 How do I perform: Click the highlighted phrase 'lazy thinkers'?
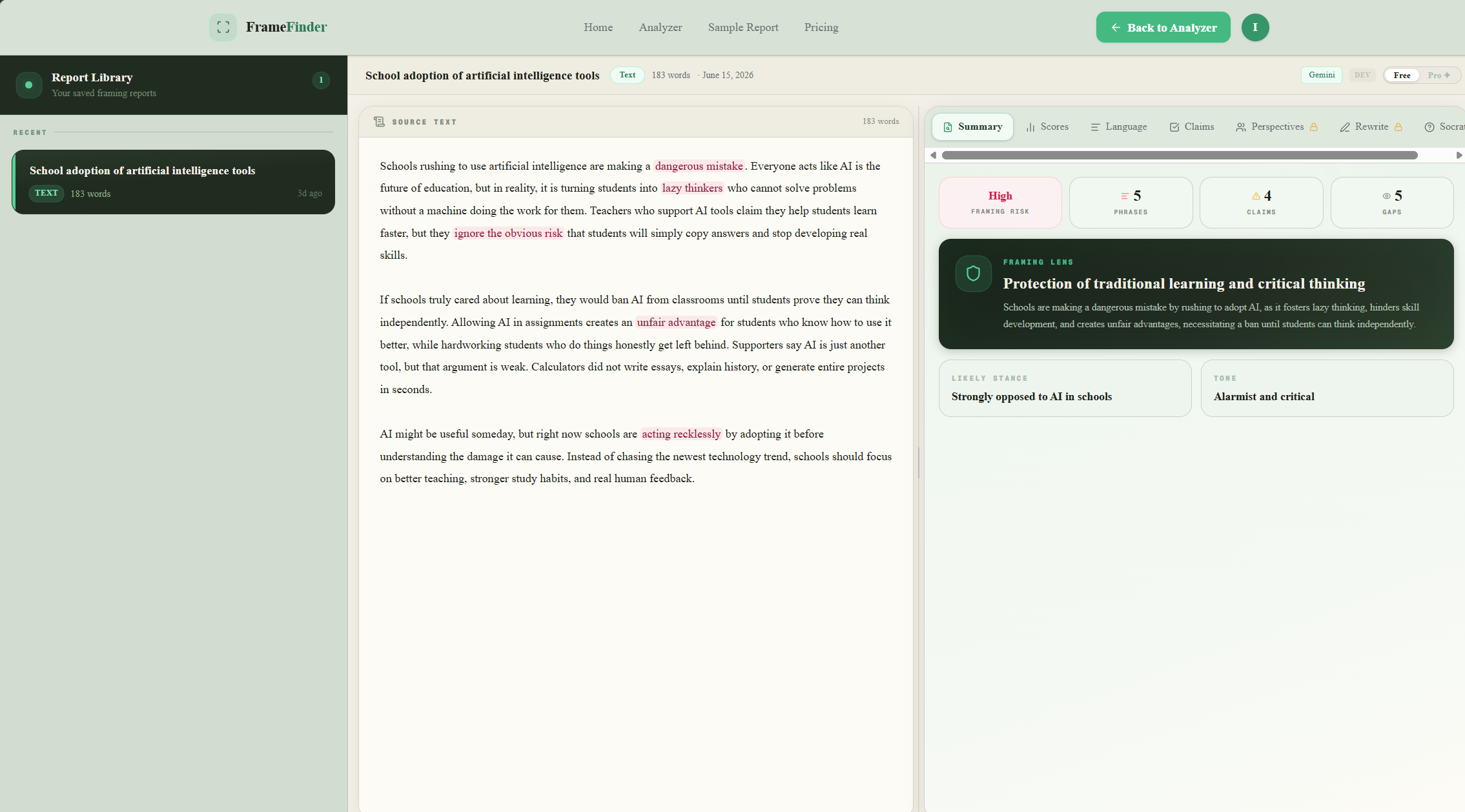(x=692, y=188)
